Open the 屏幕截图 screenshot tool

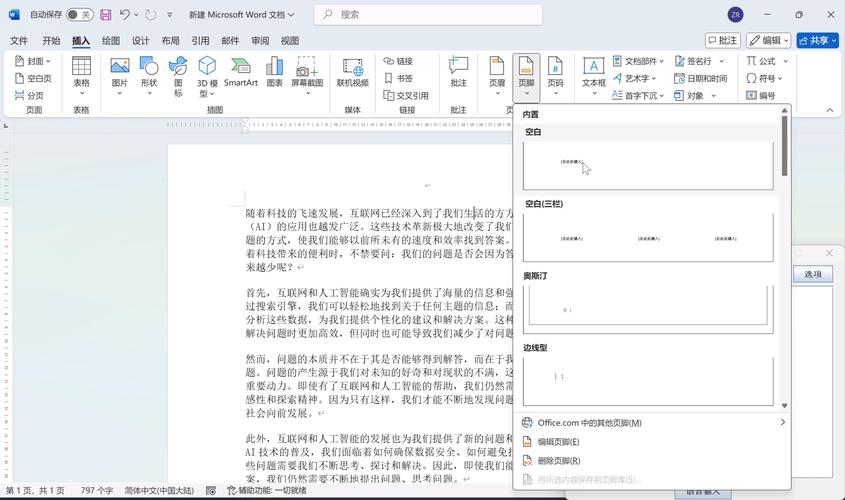coord(307,76)
